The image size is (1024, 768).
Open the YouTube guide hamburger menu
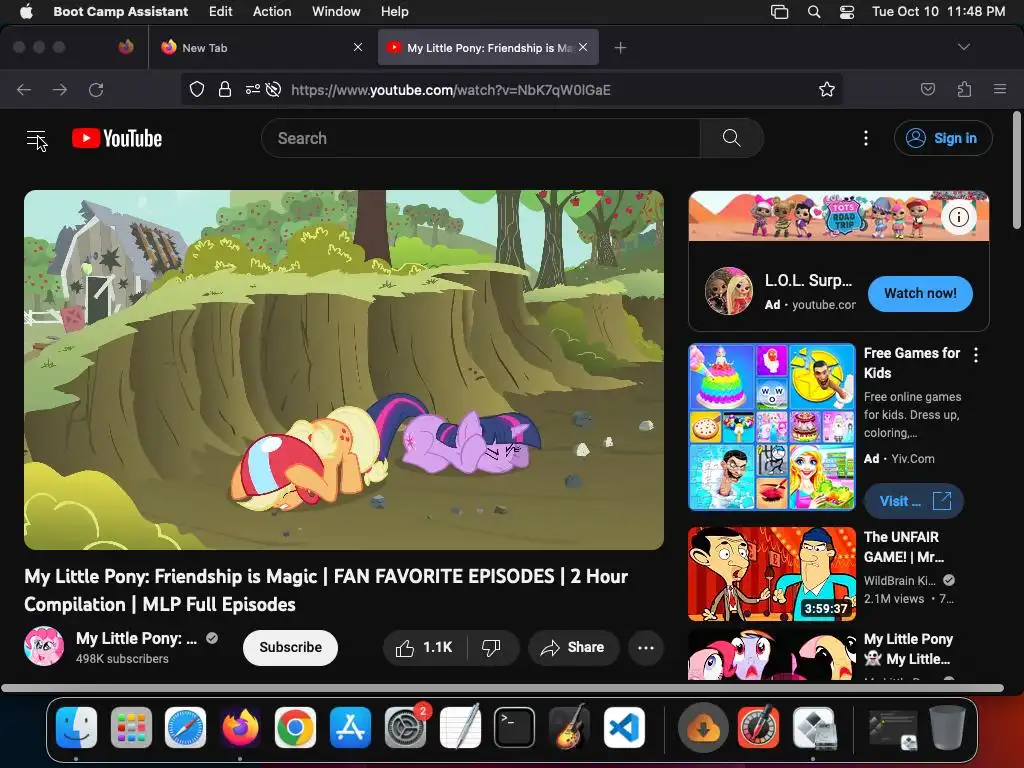(x=36, y=138)
